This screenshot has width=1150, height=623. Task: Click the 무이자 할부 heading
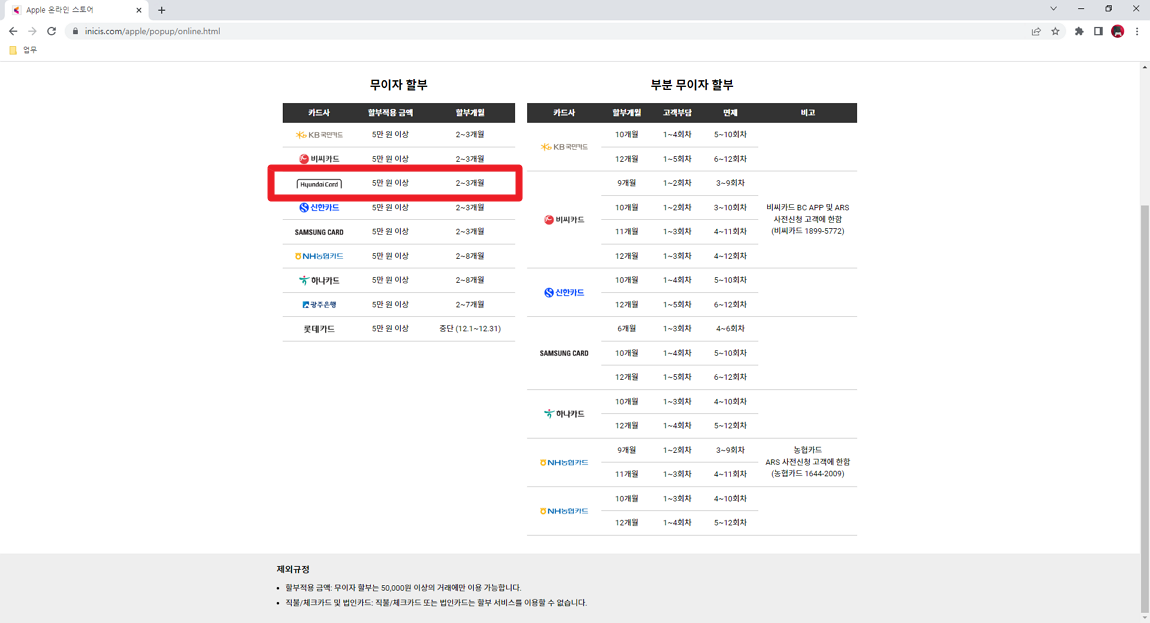tap(398, 85)
